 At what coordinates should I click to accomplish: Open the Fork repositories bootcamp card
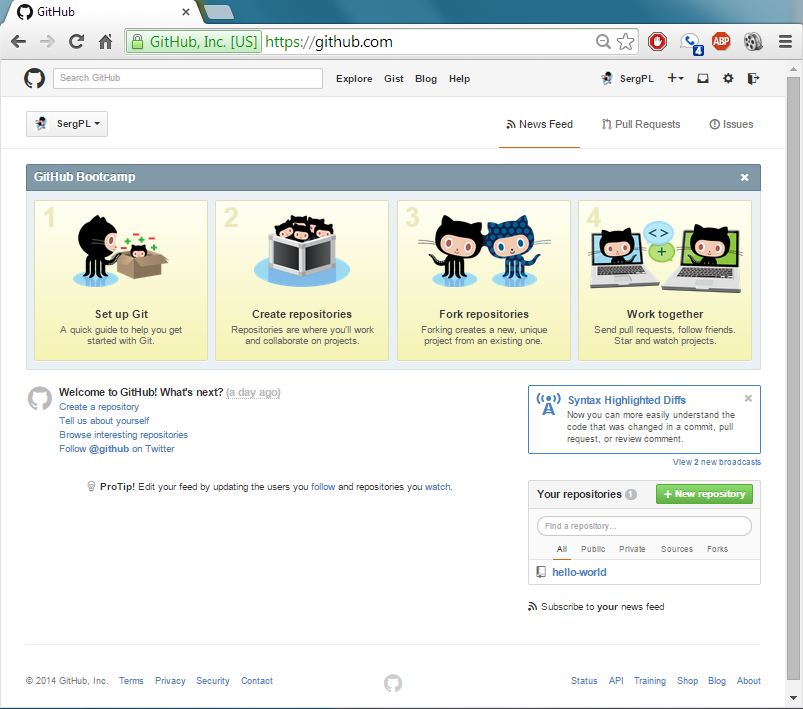click(x=484, y=280)
